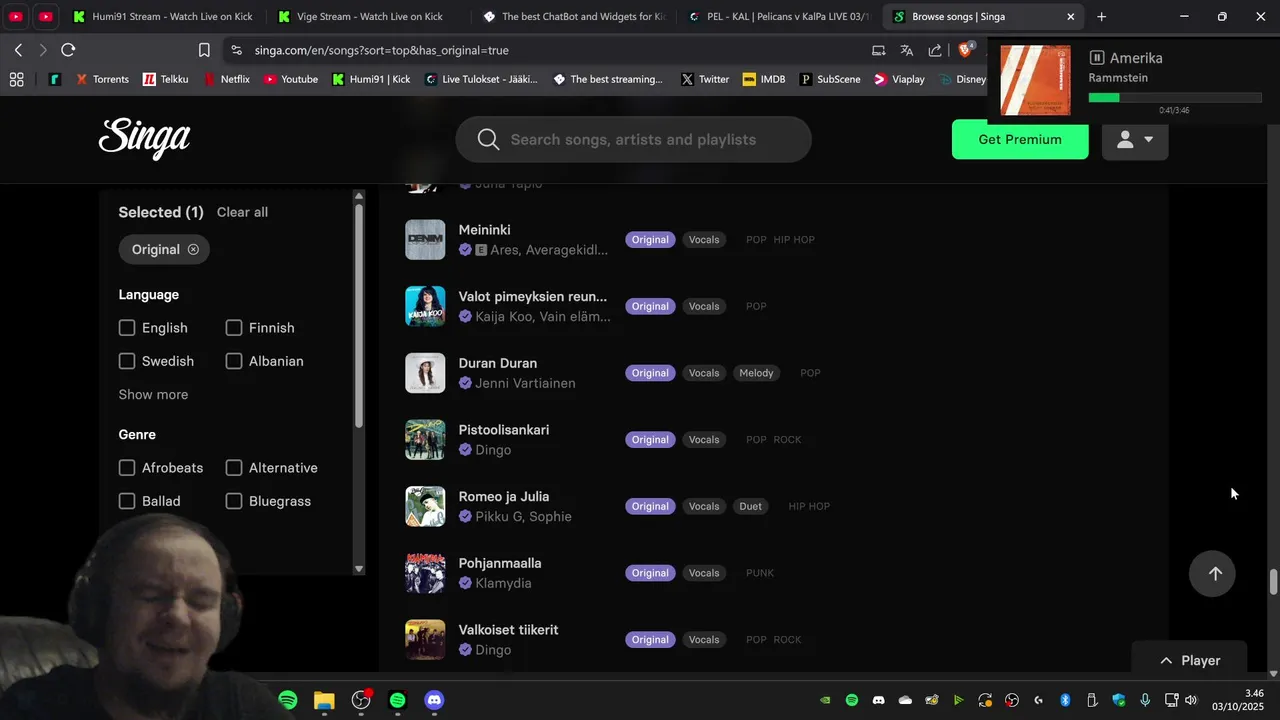Open the IMDB bookmark

coord(764,79)
